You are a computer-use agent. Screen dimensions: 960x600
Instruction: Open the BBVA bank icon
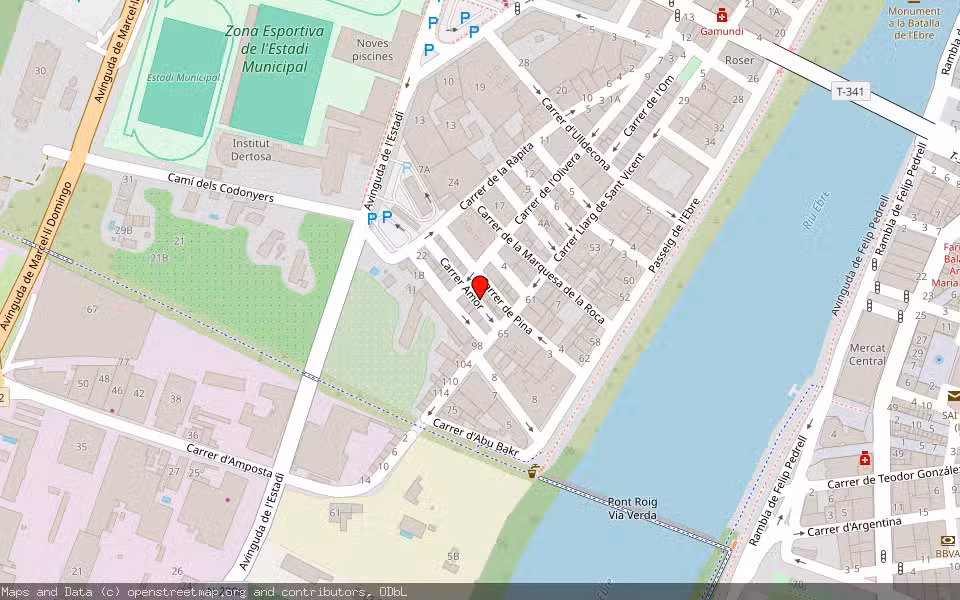948,540
